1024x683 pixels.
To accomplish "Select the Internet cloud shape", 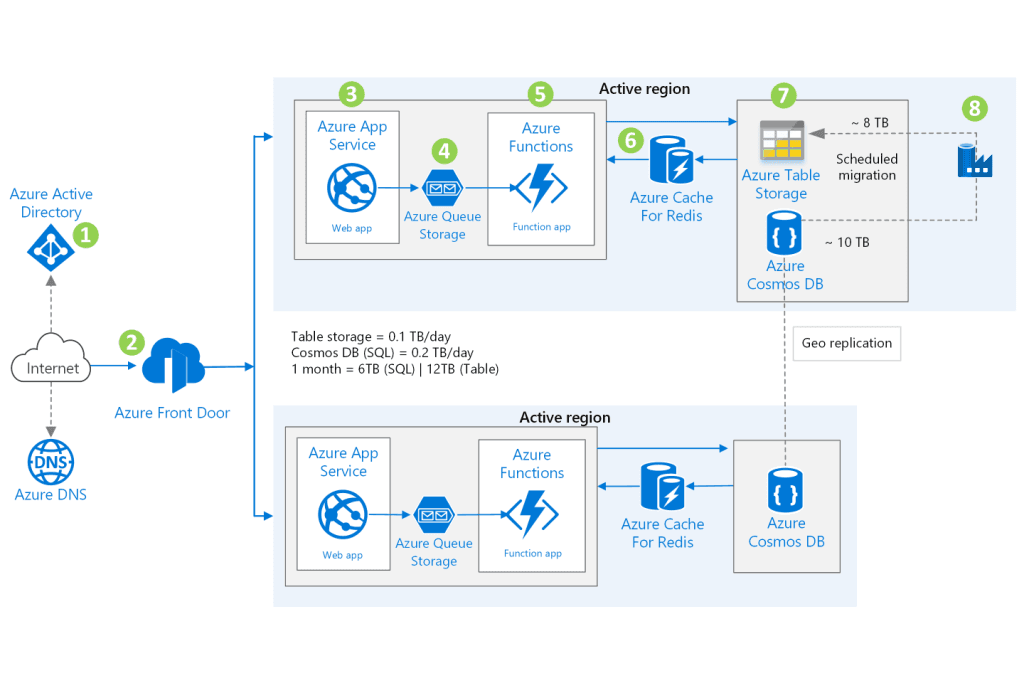I will [x=51, y=358].
